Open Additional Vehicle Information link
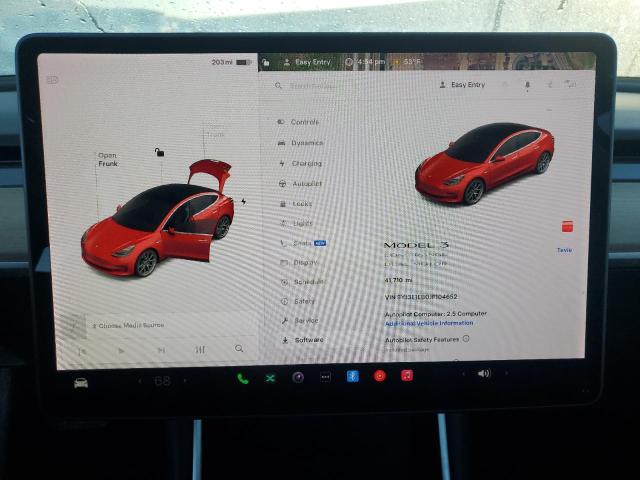This screenshot has width=640, height=480. coord(429,323)
